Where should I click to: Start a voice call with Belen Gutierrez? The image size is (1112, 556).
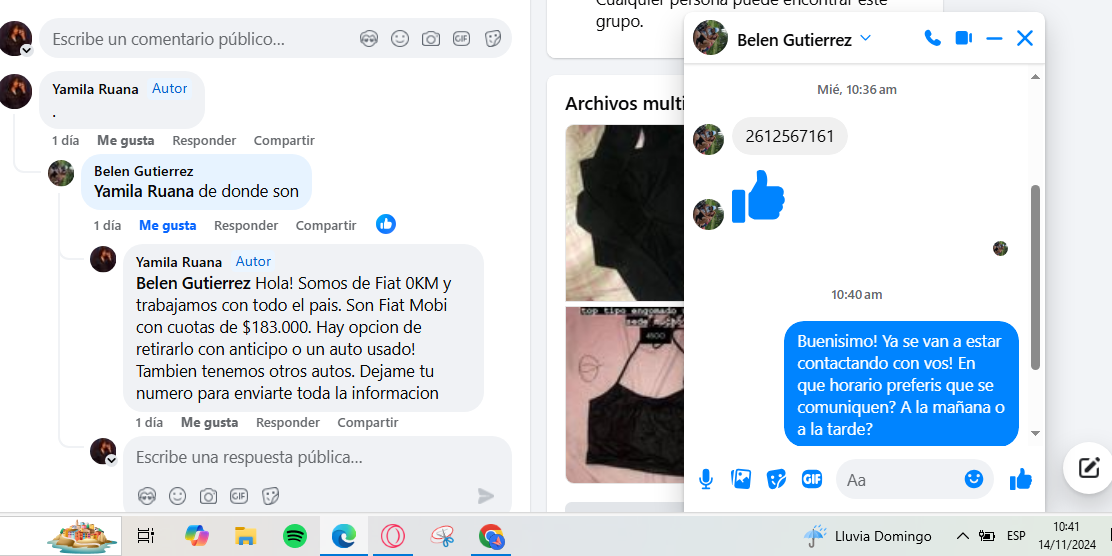[x=933, y=38]
